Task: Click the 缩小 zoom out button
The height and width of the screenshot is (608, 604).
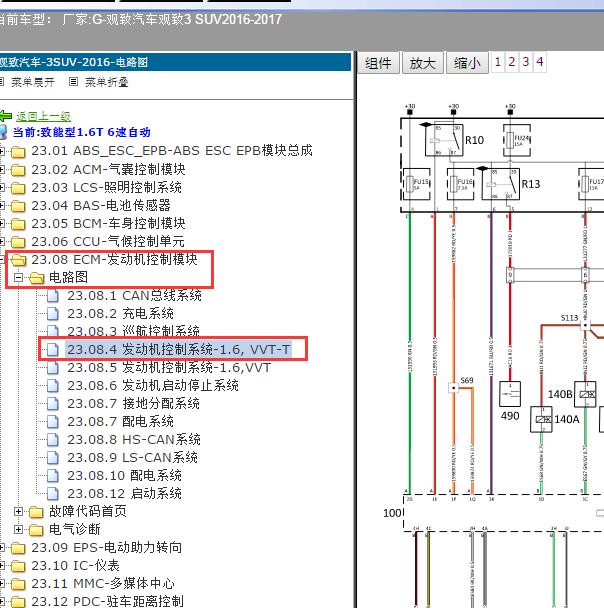Action: click(466, 63)
